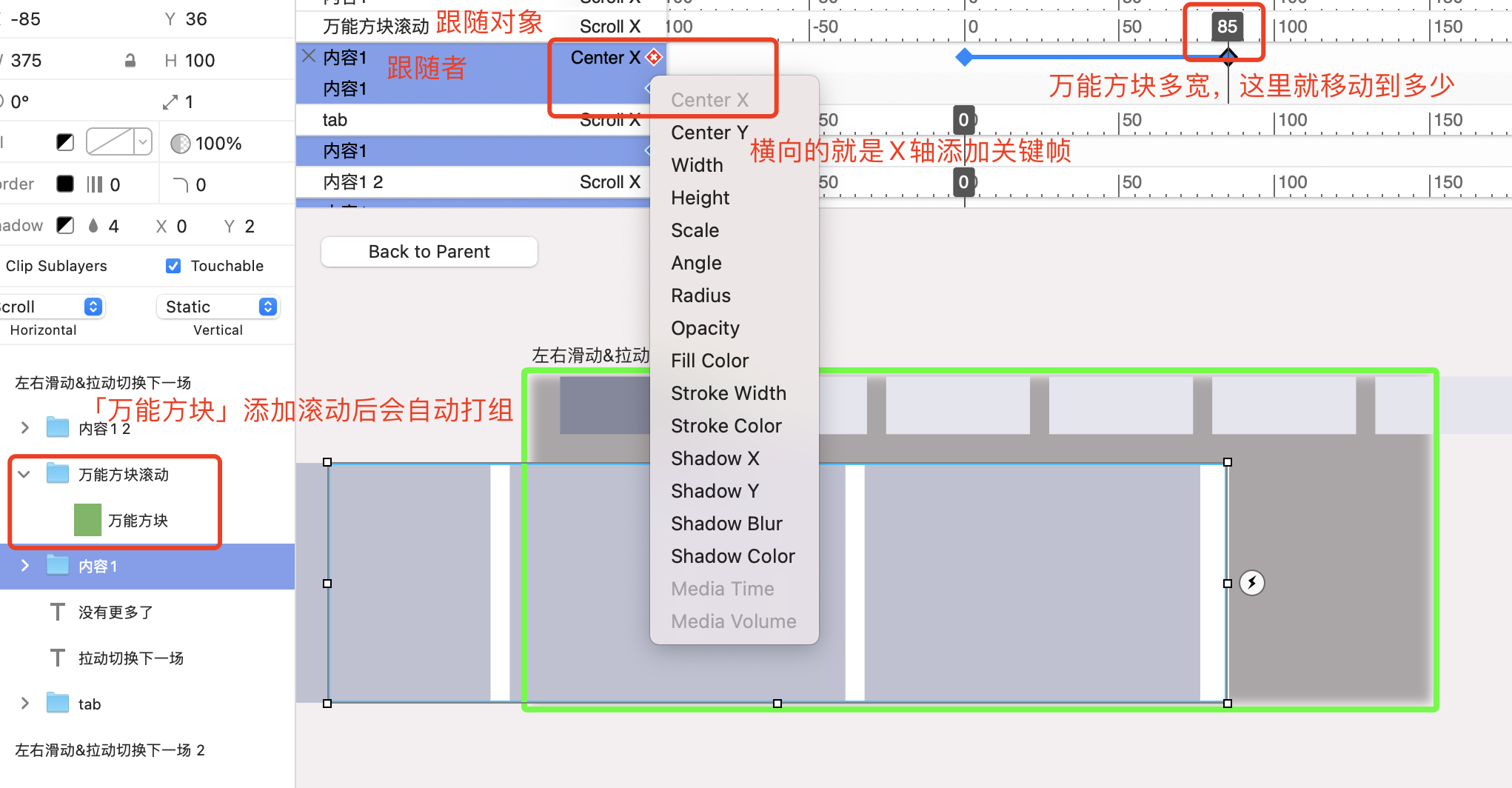This screenshot has height=788, width=1512.
Task: Select the 内容1 2 Scroll X driver row
Action: point(481,182)
